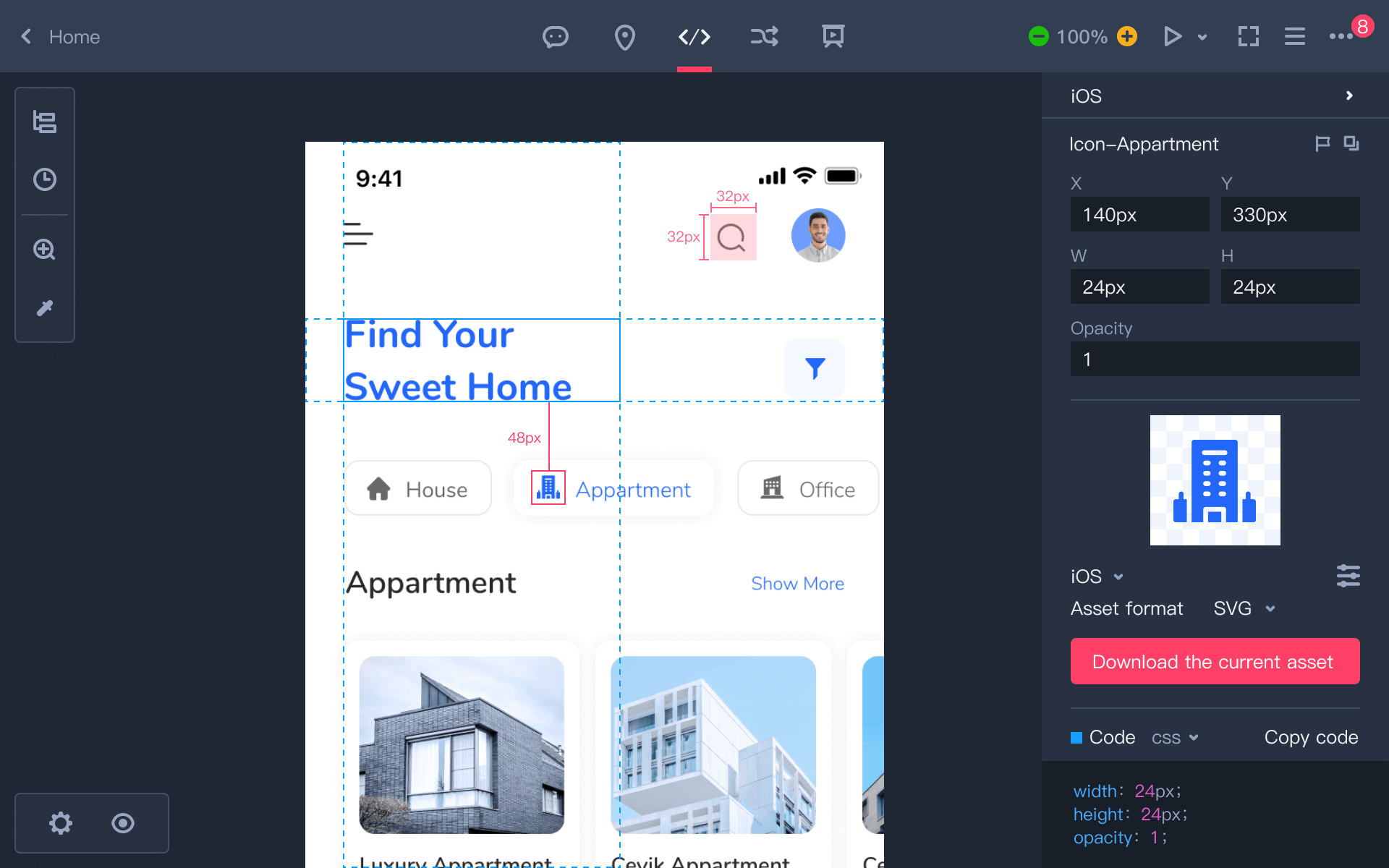Switch to the location pin mode
Screen dimensions: 1389x868
624,37
